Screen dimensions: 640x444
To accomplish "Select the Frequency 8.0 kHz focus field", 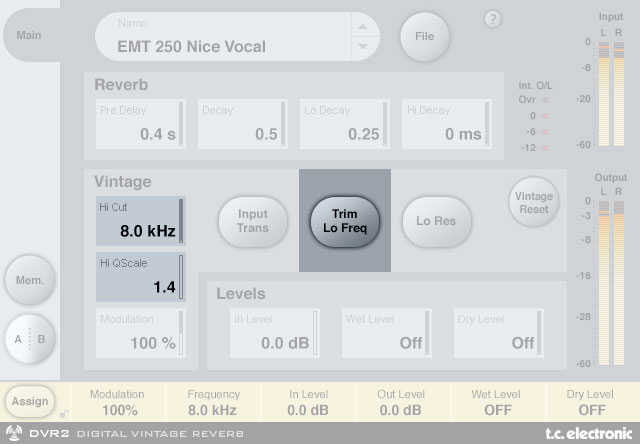I will pyautogui.click(x=214, y=402).
